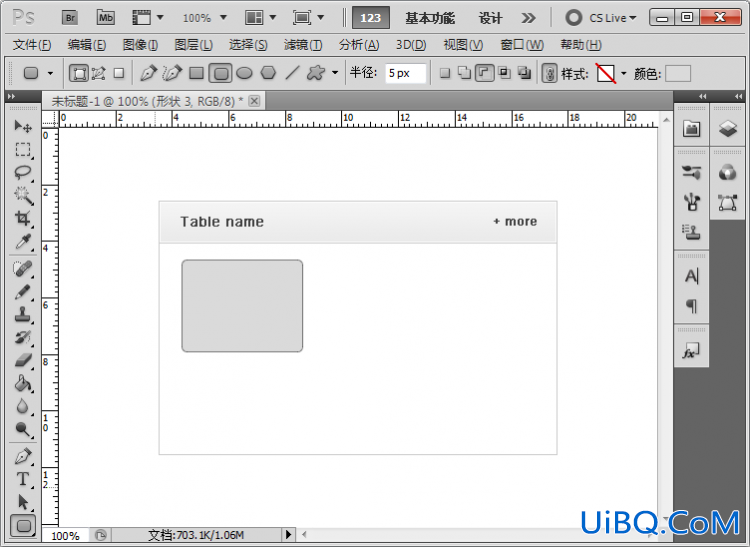Open the Clone Source panel icon
The height and width of the screenshot is (547, 750).
tap(692, 231)
